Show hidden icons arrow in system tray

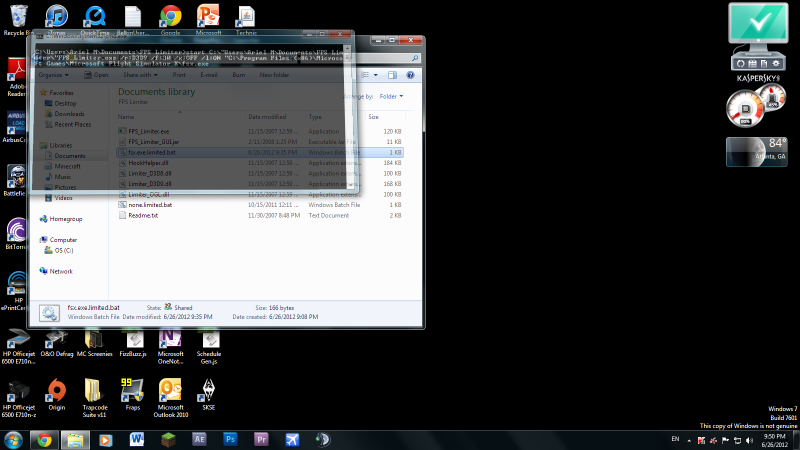point(689,440)
